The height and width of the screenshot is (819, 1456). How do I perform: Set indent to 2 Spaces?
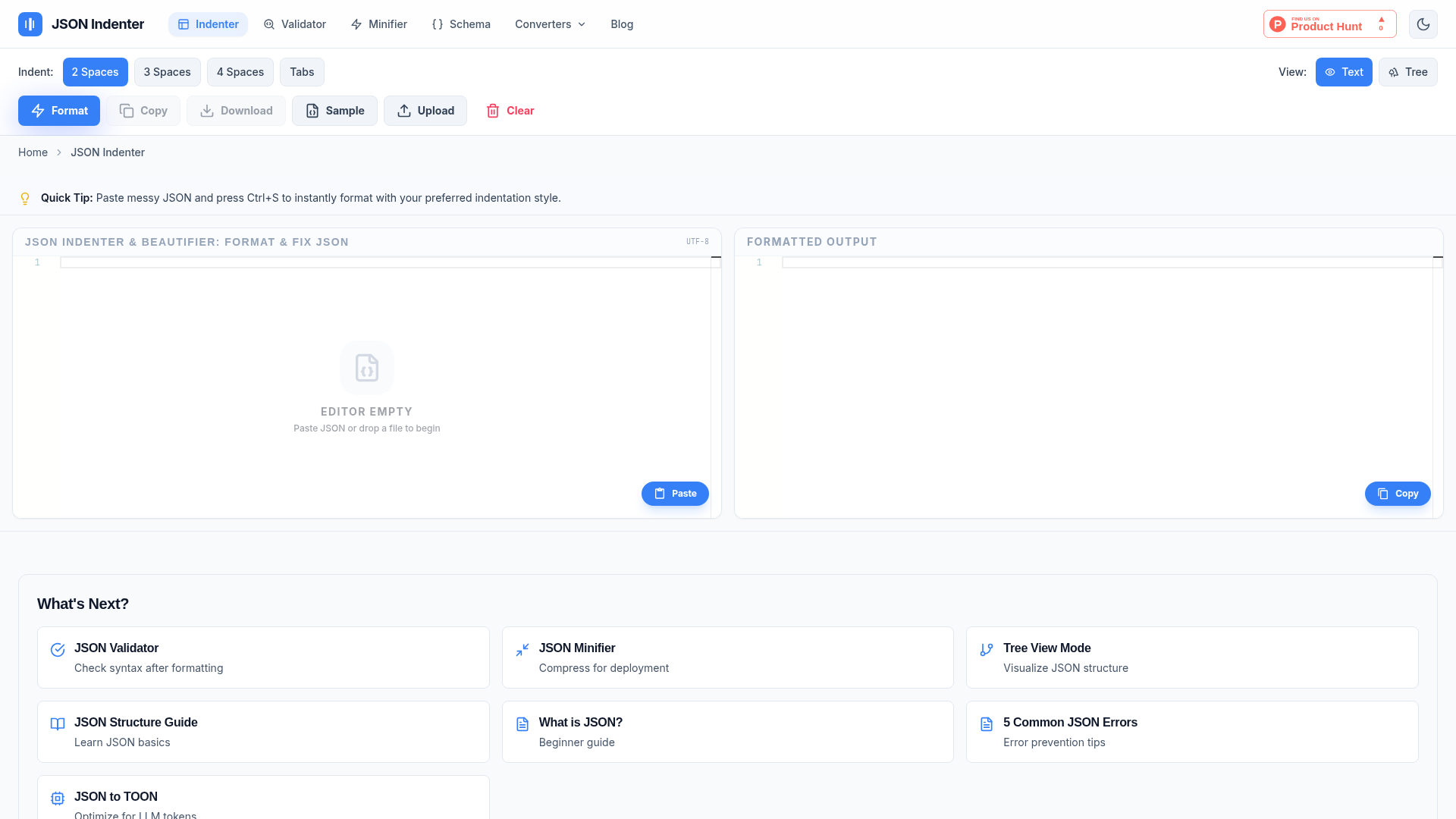(96, 72)
